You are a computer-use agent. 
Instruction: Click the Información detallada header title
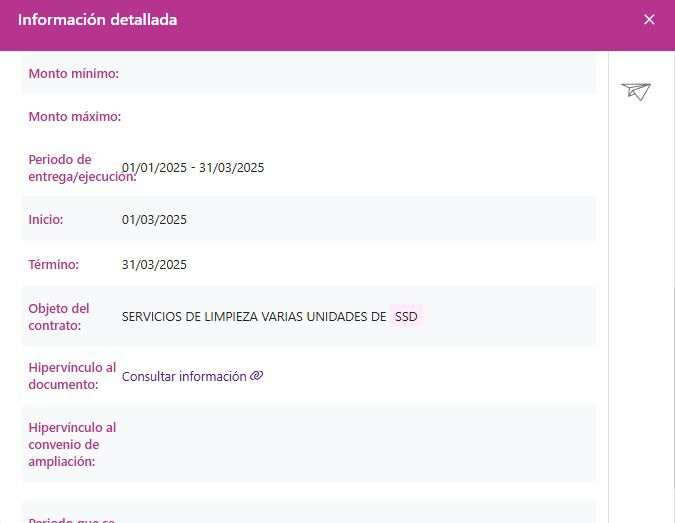tap(98, 20)
